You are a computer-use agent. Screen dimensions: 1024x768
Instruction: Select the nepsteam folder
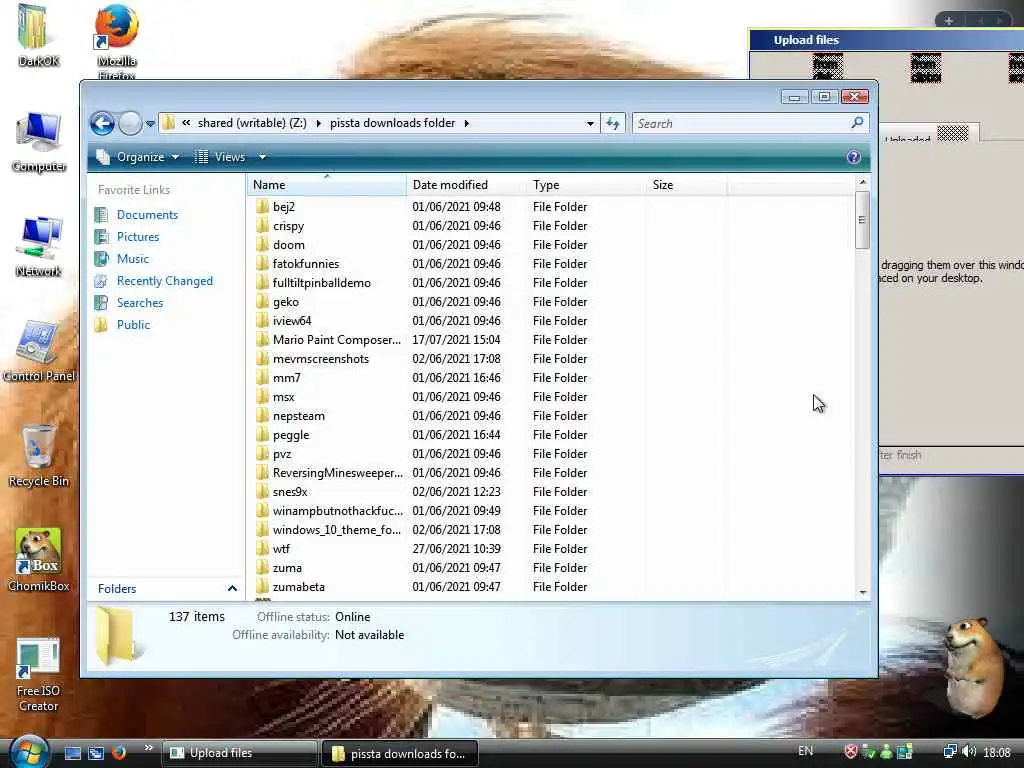(x=298, y=415)
